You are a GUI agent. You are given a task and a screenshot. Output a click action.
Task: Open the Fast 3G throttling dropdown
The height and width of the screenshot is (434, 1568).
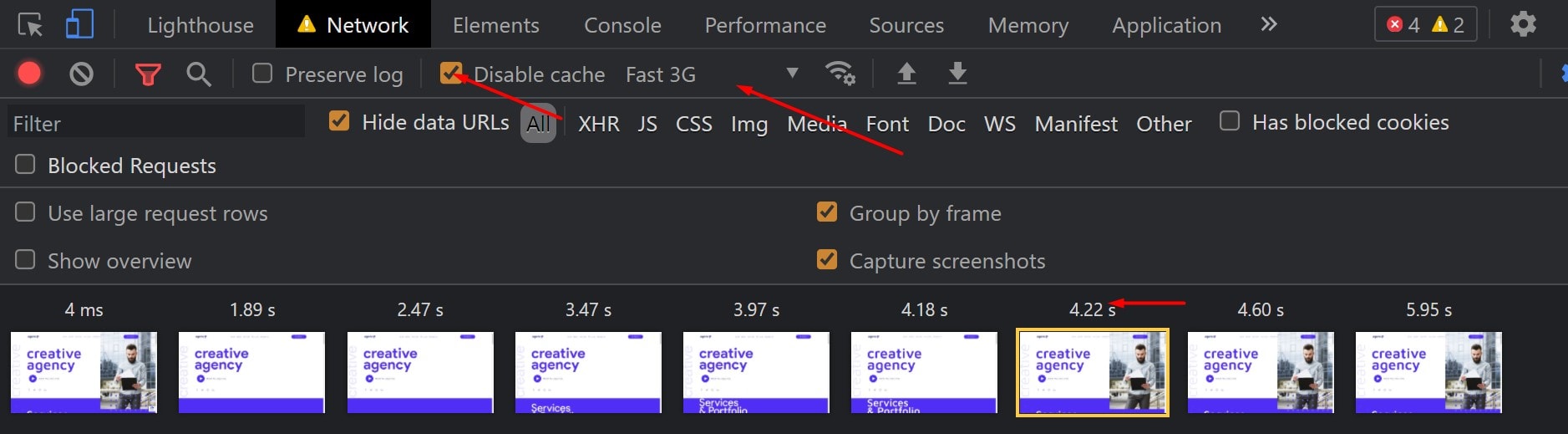pos(712,74)
